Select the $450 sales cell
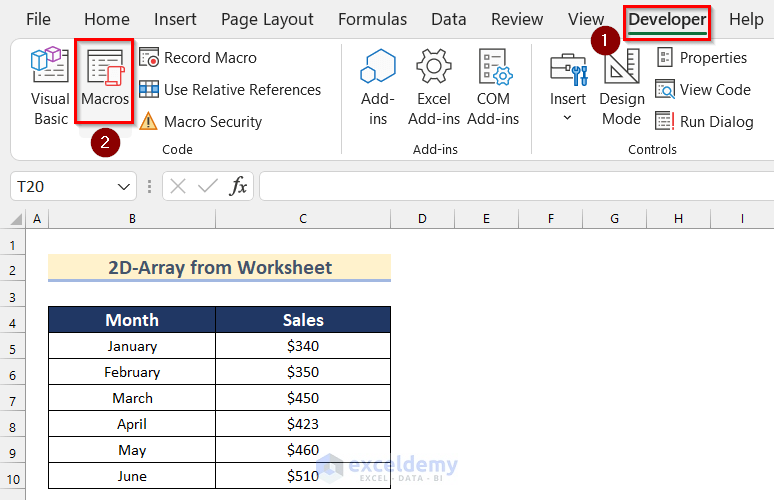 (303, 398)
